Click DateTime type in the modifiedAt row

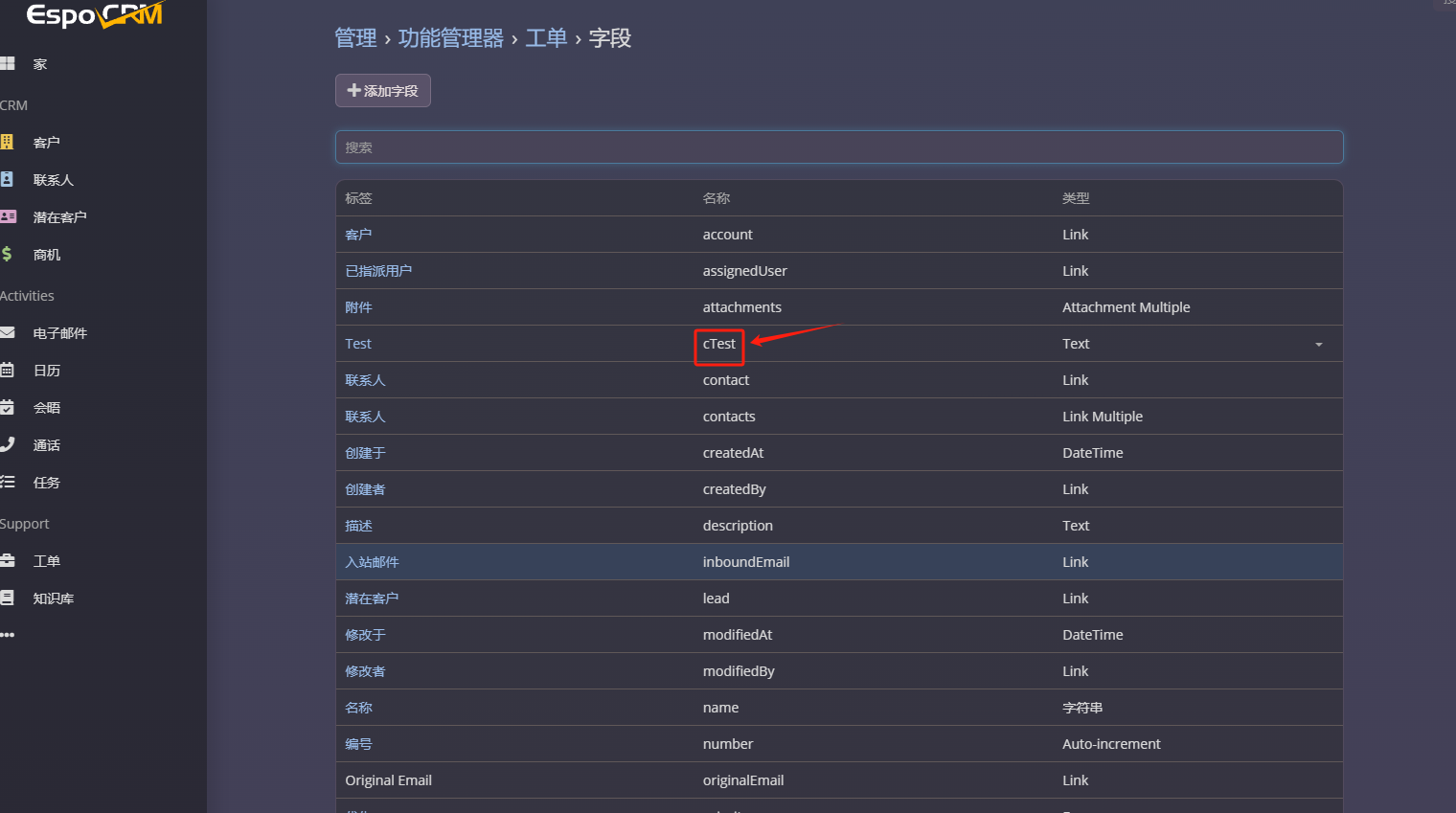(x=1093, y=635)
